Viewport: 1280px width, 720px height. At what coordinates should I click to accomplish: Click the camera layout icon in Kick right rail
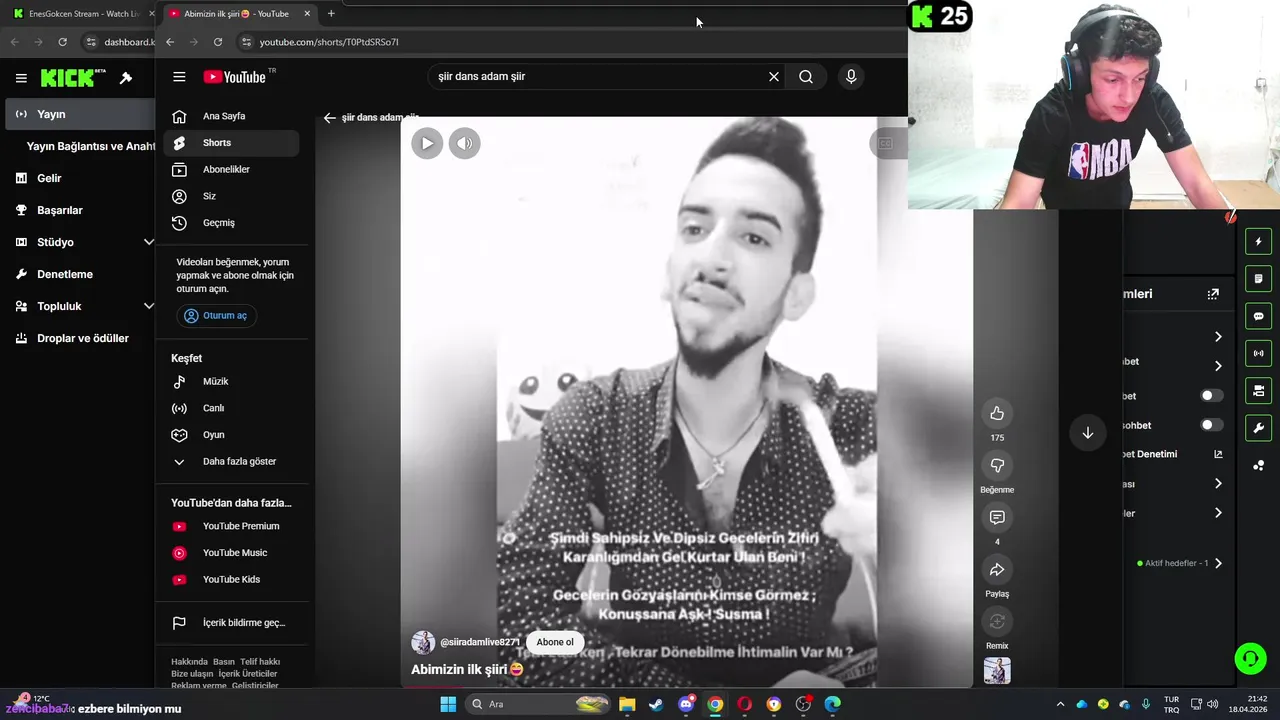[1259, 390]
